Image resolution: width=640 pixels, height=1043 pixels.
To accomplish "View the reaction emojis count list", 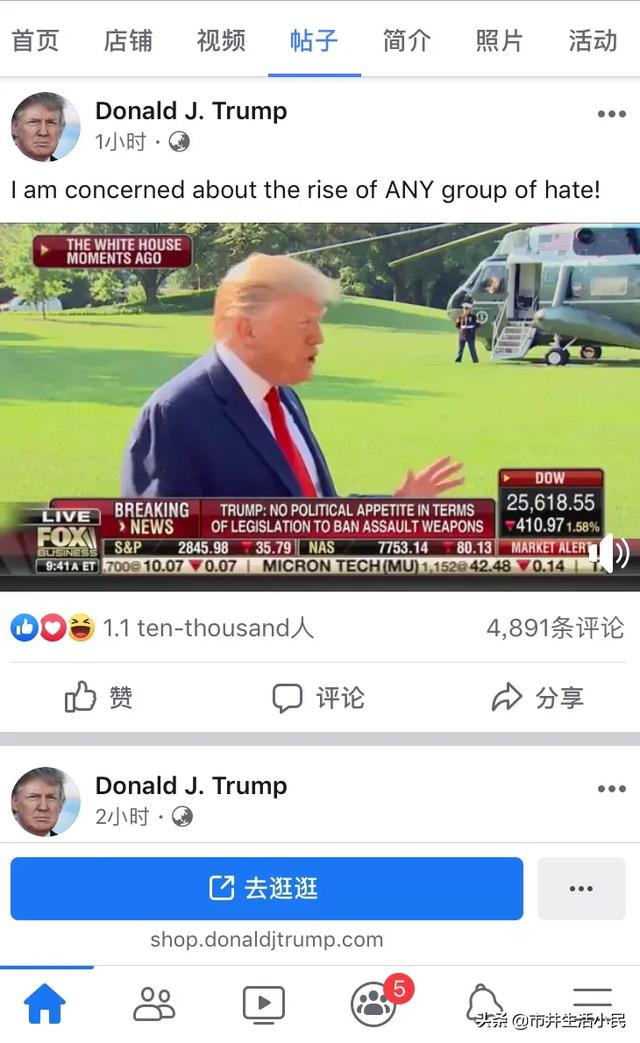I will (x=162, y=628).
